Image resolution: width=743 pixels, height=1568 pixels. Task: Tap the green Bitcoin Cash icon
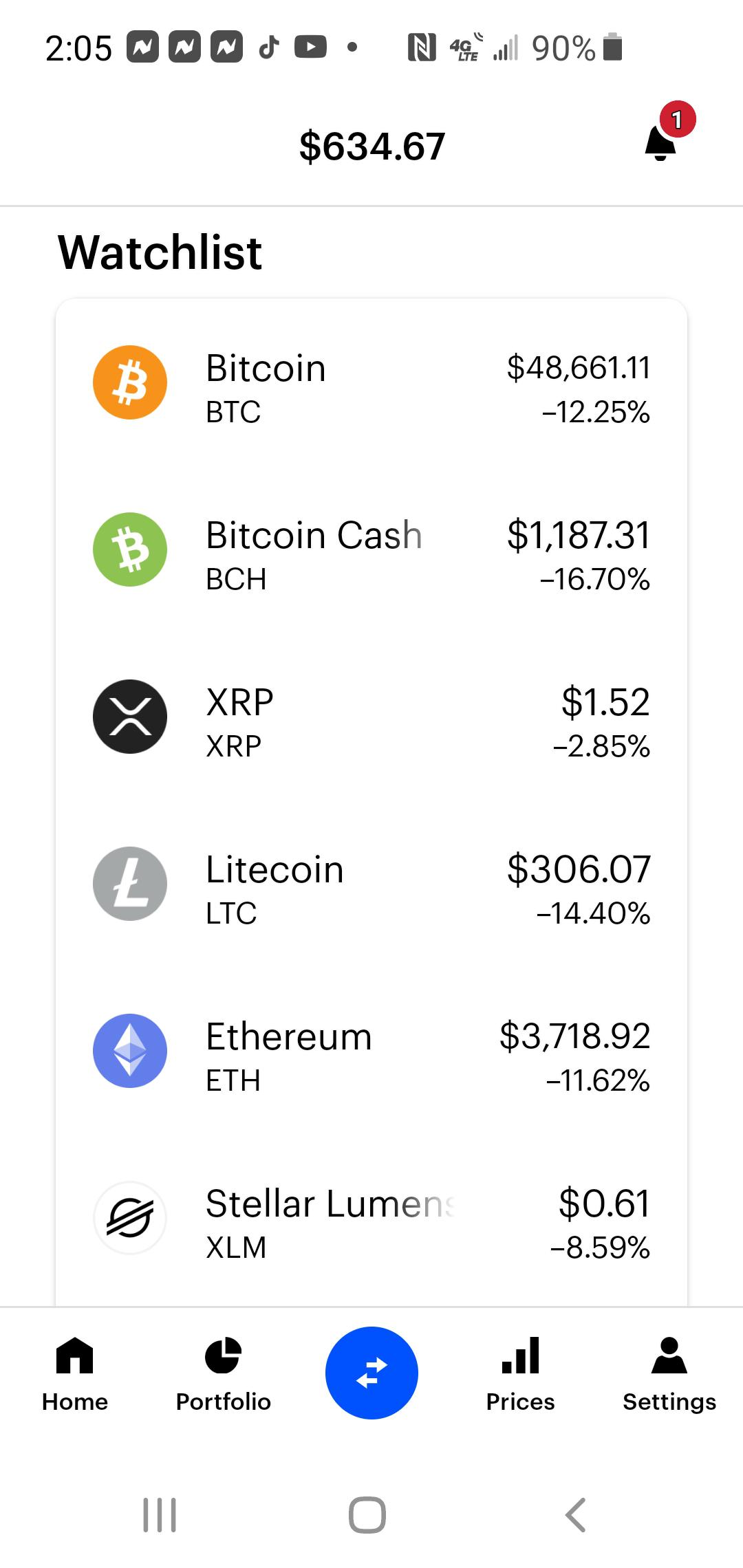[x=130, y=549]
